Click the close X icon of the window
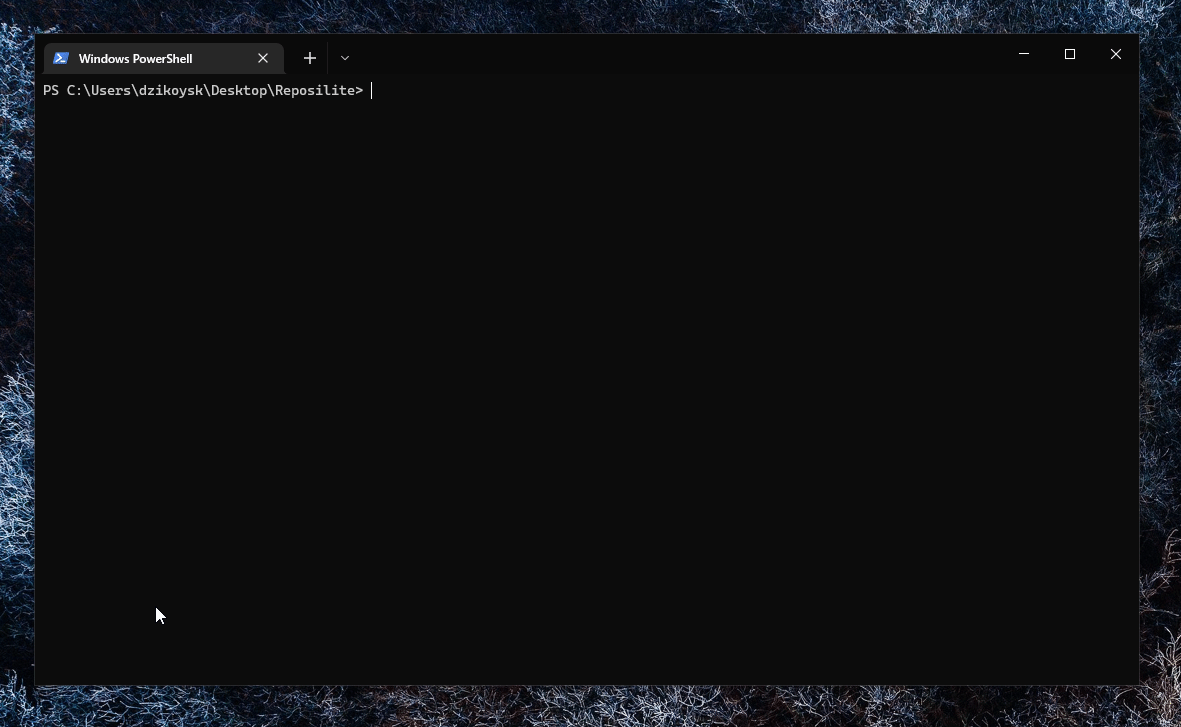The height and width of the screenshot is (727, 1181). (x=1116, y=54)
